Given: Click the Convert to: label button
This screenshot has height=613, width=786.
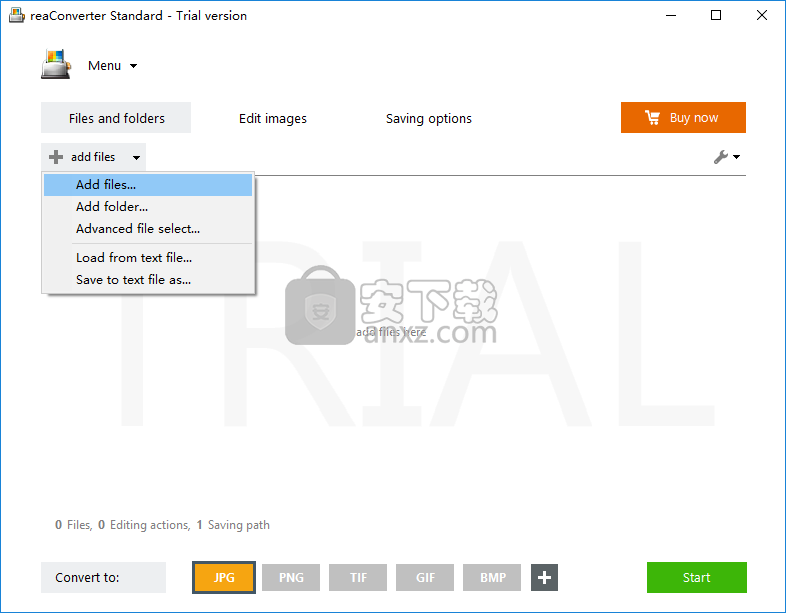Looking at the screenshot, I should (103, 577).
